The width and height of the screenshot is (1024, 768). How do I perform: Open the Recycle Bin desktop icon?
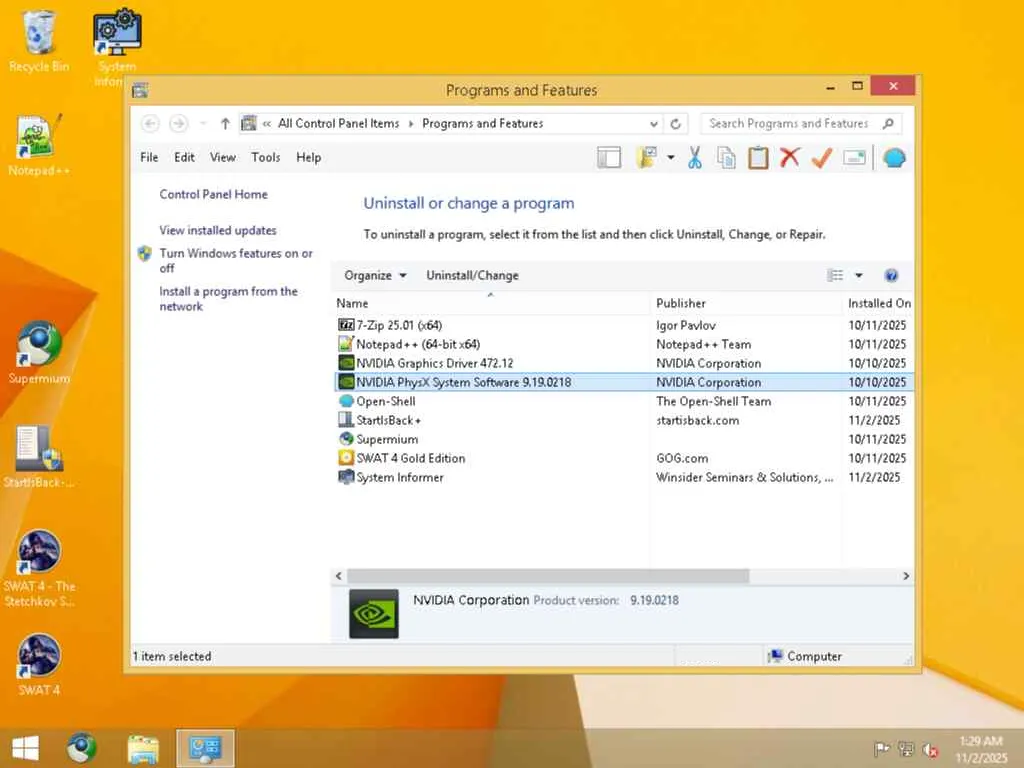click(39, 40)
